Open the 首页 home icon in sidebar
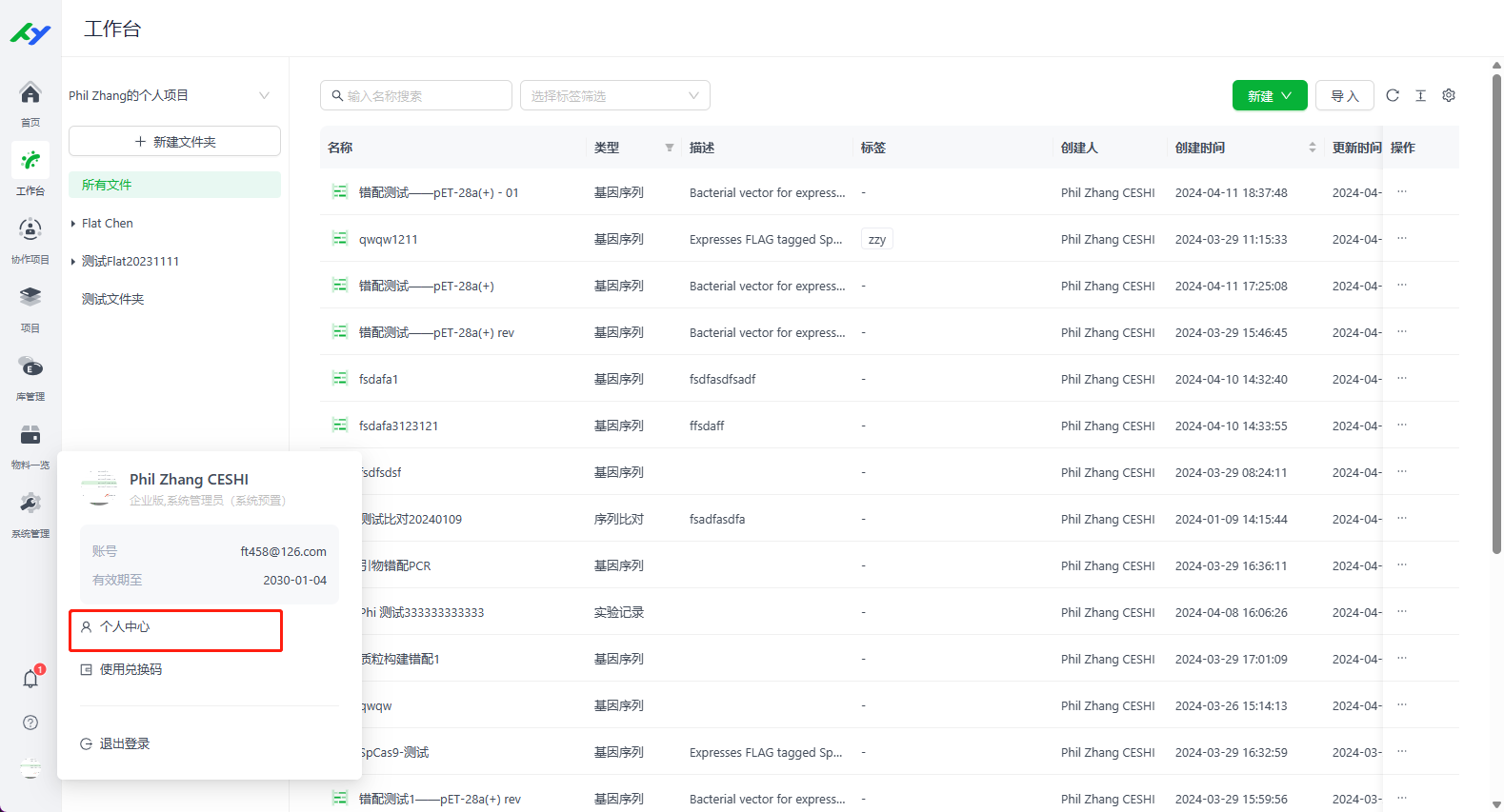Screen dimensions: 1504x812 [30, 94]
